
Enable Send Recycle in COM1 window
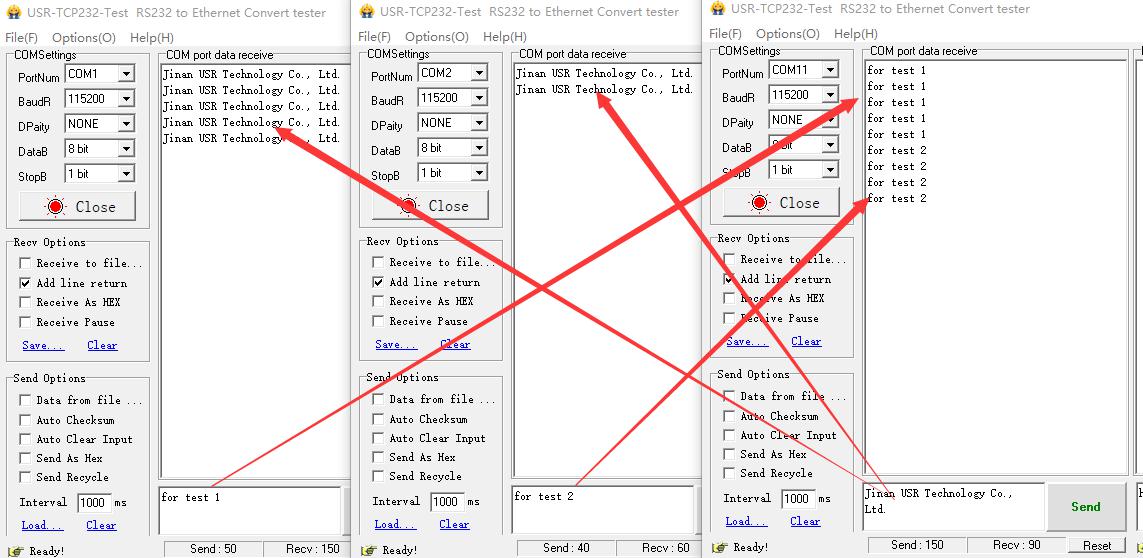click(26, 478)
